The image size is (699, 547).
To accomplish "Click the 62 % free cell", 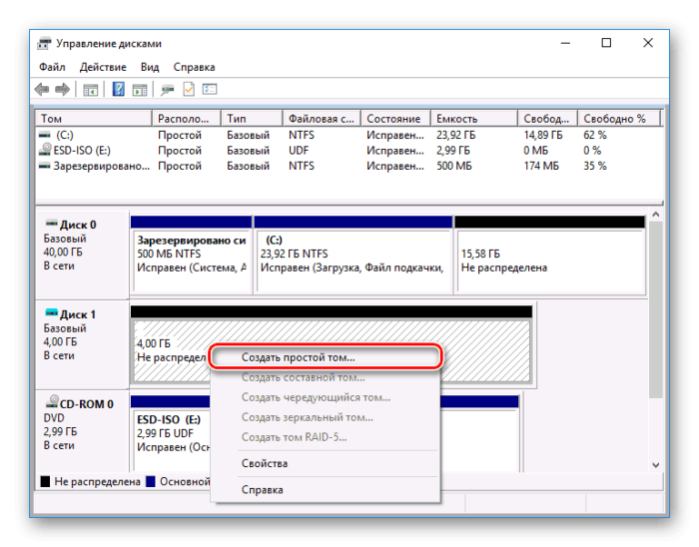I will click(595, 135).
